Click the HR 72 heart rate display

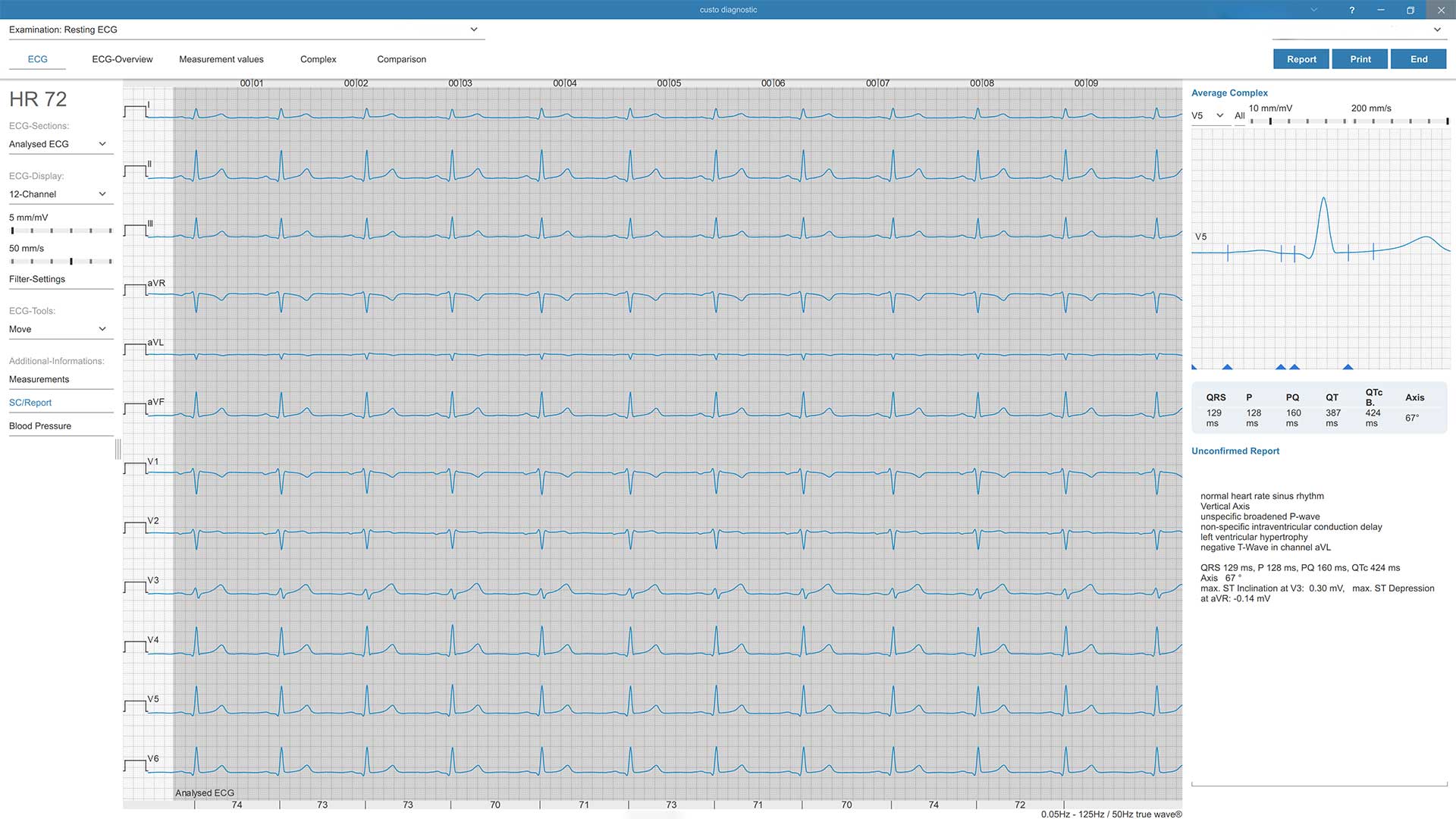[38, 99]
